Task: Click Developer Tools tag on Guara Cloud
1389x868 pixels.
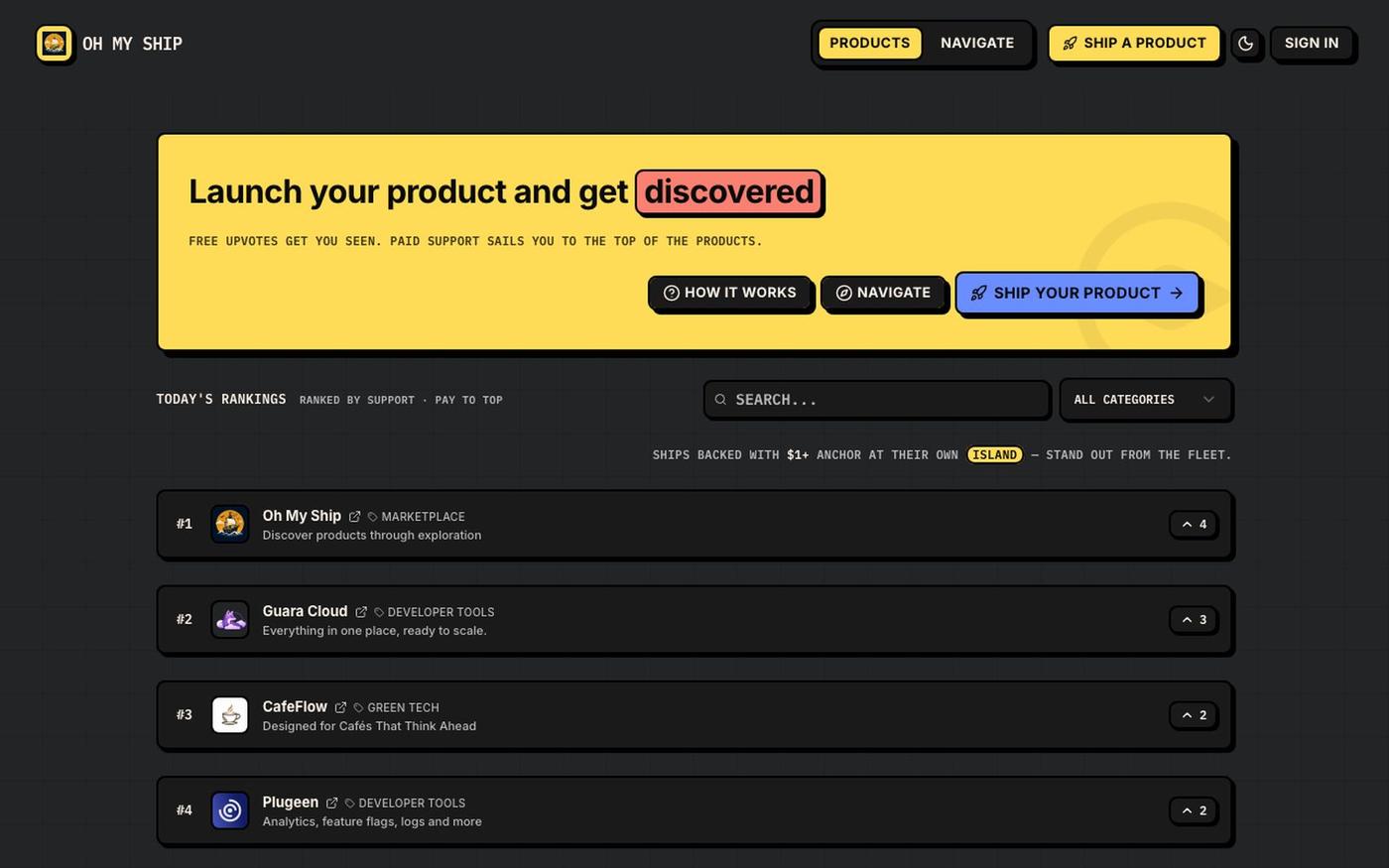Action: pyautogui.click(x=435, y=612)
